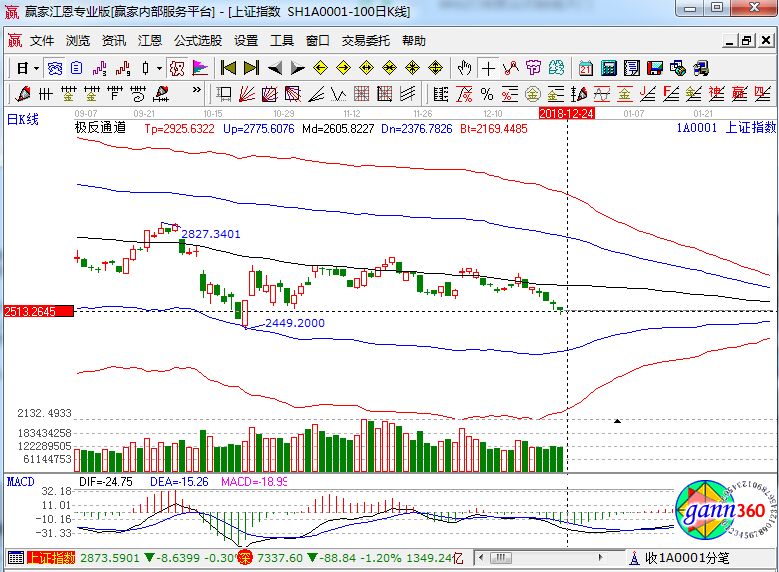Expand the candlestick style dropdown arrow
Image resolution: width=779 pixels, height=572 pixels.
160,69
